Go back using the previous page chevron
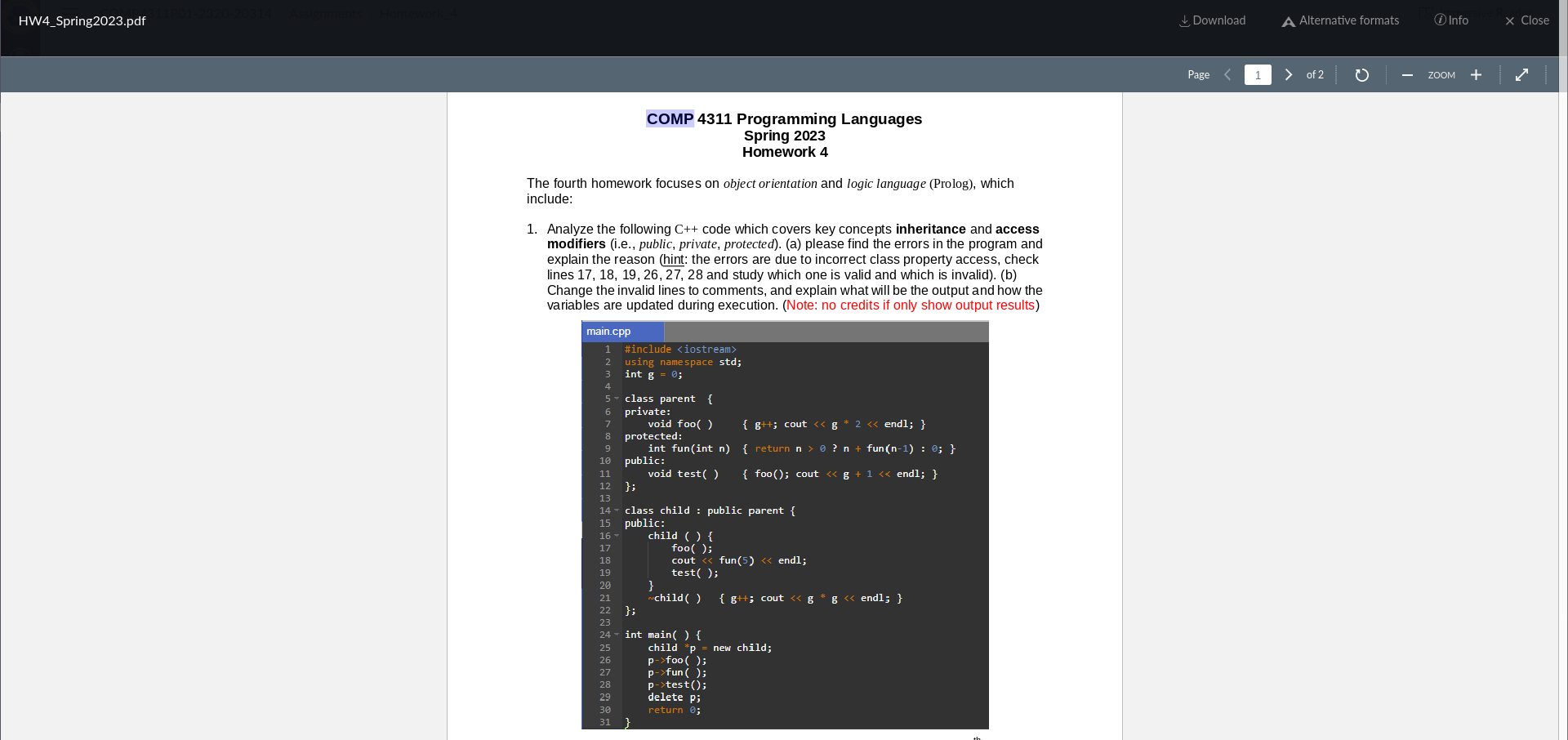 coord(1227,74)
